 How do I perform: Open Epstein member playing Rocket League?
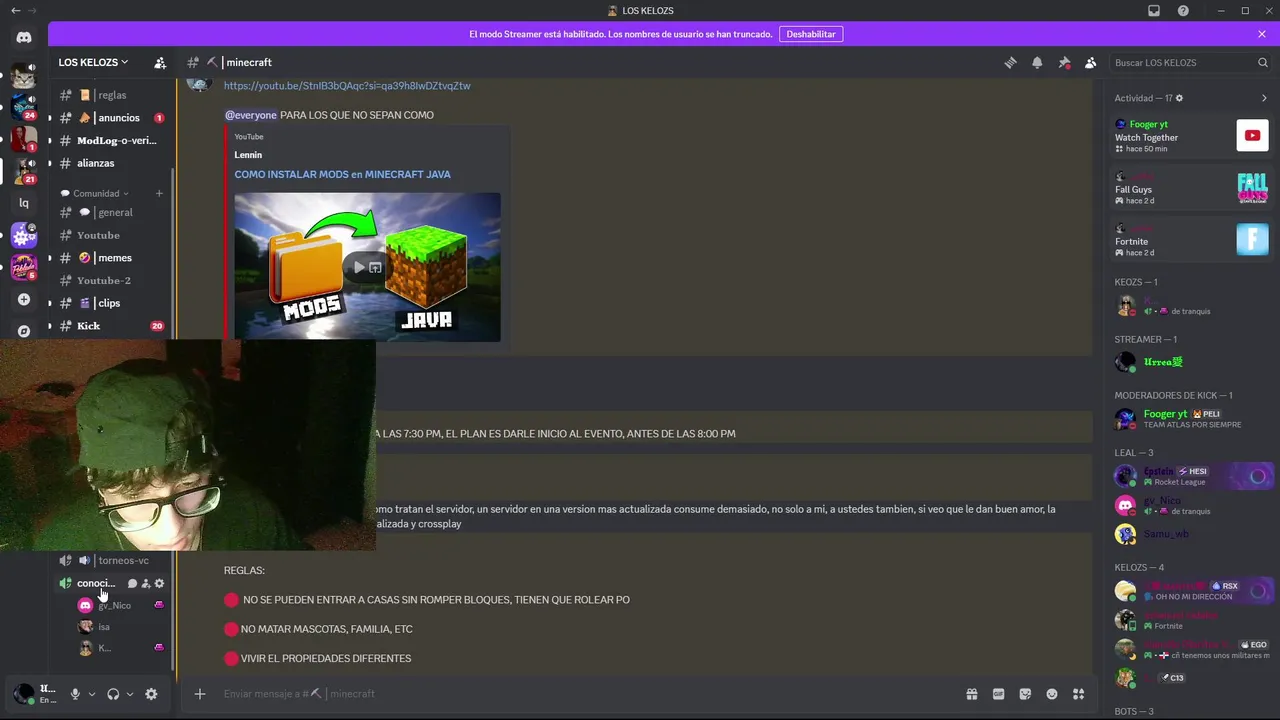point(1192,476)
